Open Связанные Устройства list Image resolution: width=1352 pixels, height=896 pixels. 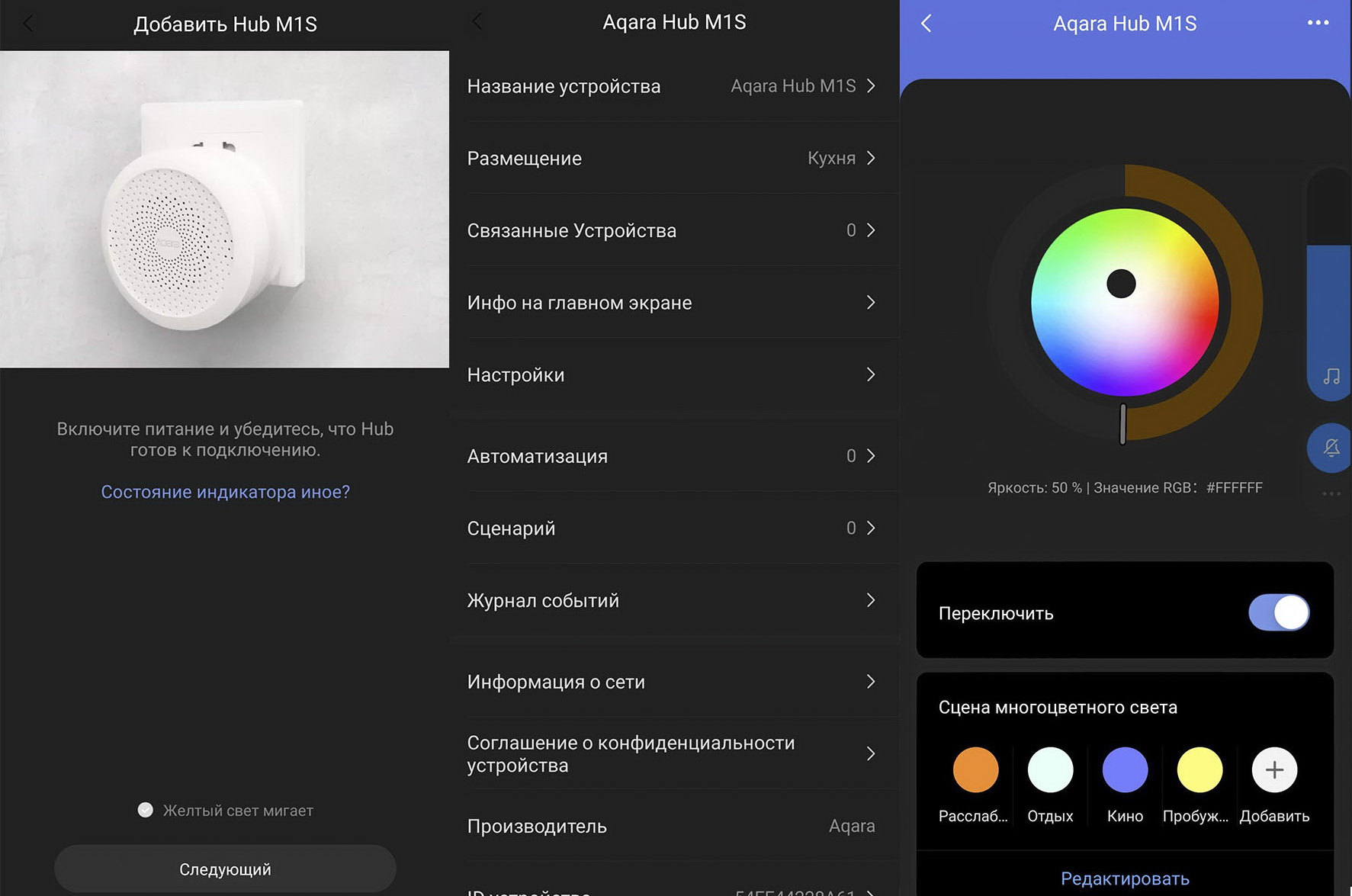(674, 230)
